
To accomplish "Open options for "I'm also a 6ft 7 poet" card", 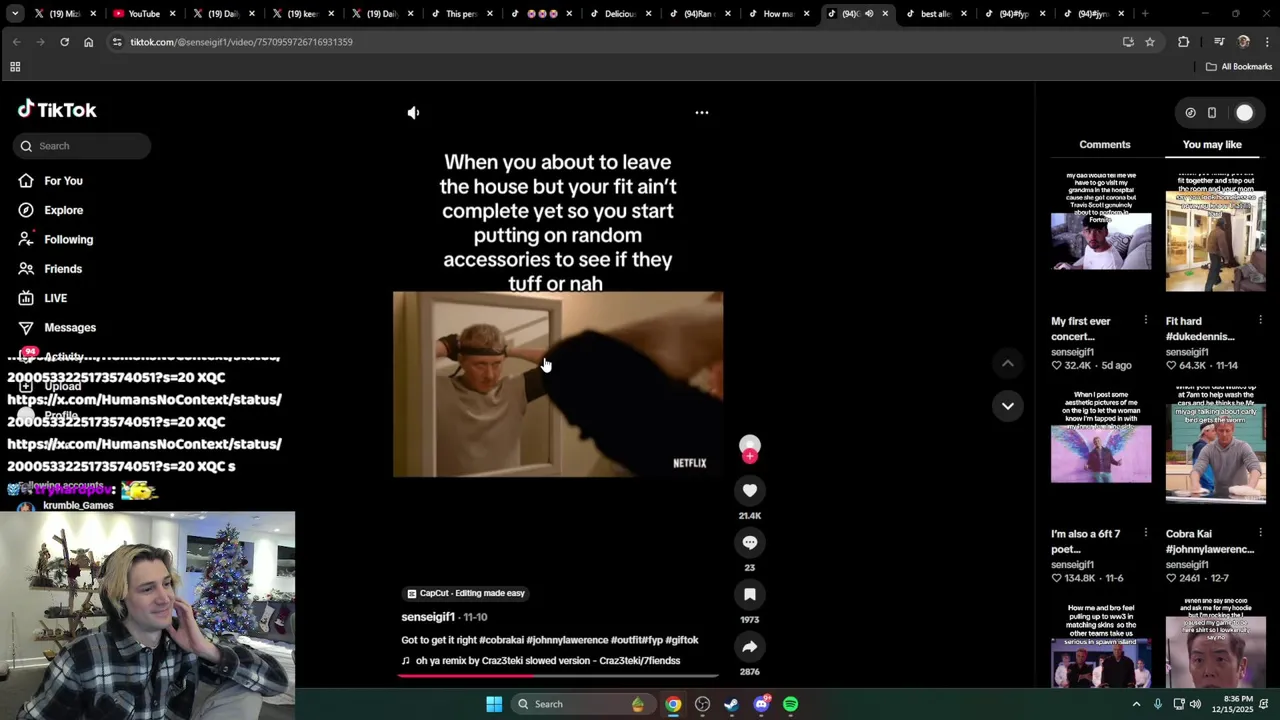I will click(x=1146, y=533).
